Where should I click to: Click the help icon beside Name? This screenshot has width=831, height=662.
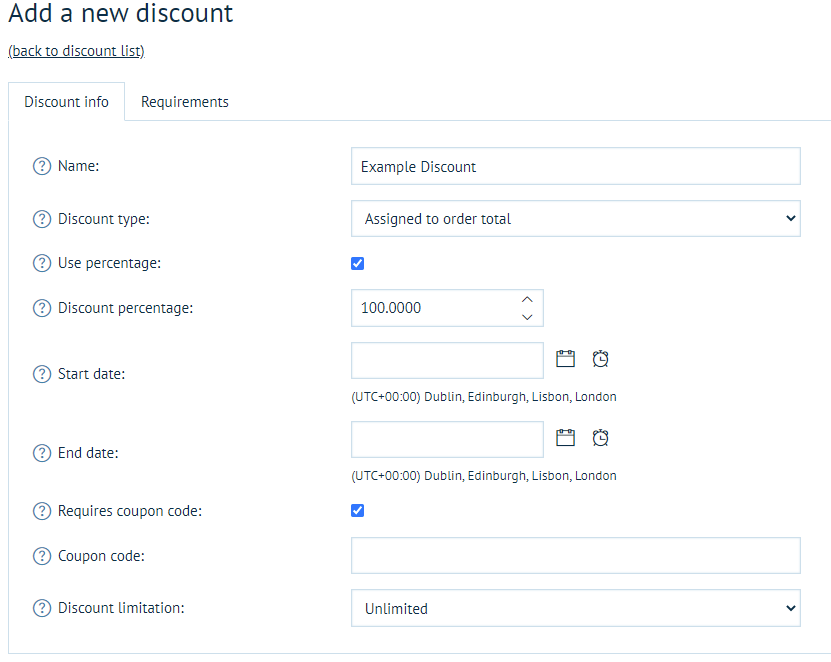[42, 167]
